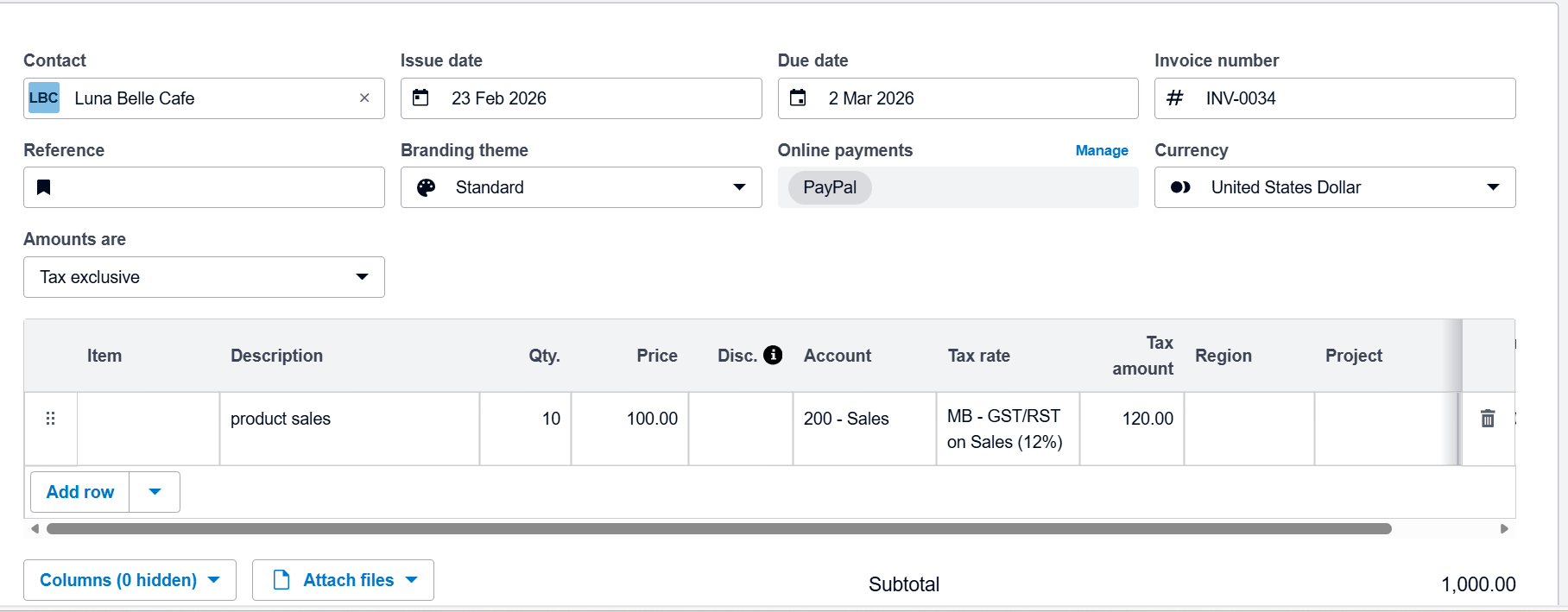Click the Add row button
1568x612 pixels.
pyautogui.click(x=80, y=492)
